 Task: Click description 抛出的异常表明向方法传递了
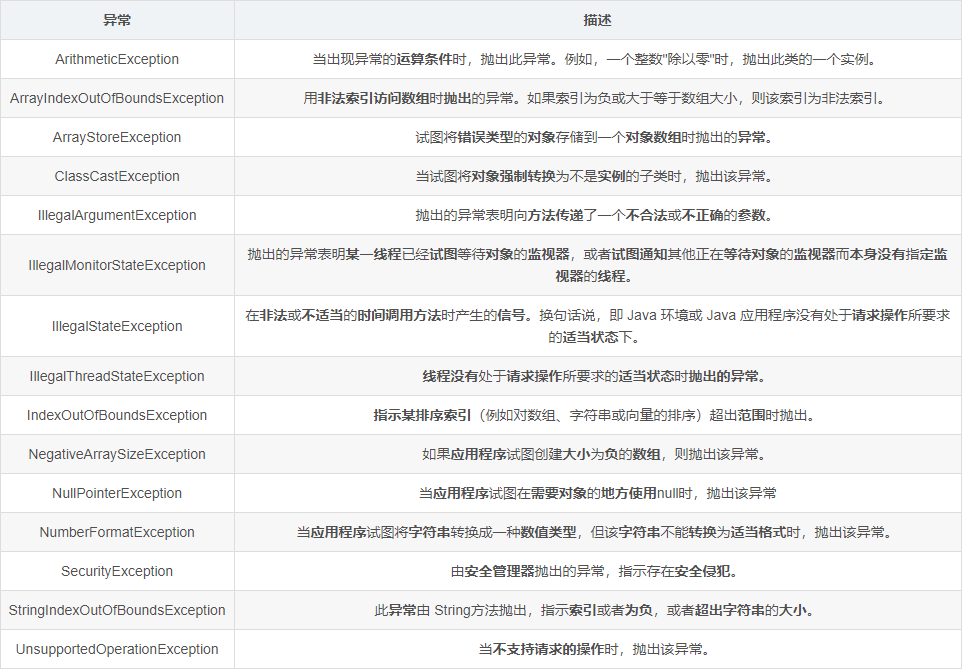(597, 215)
